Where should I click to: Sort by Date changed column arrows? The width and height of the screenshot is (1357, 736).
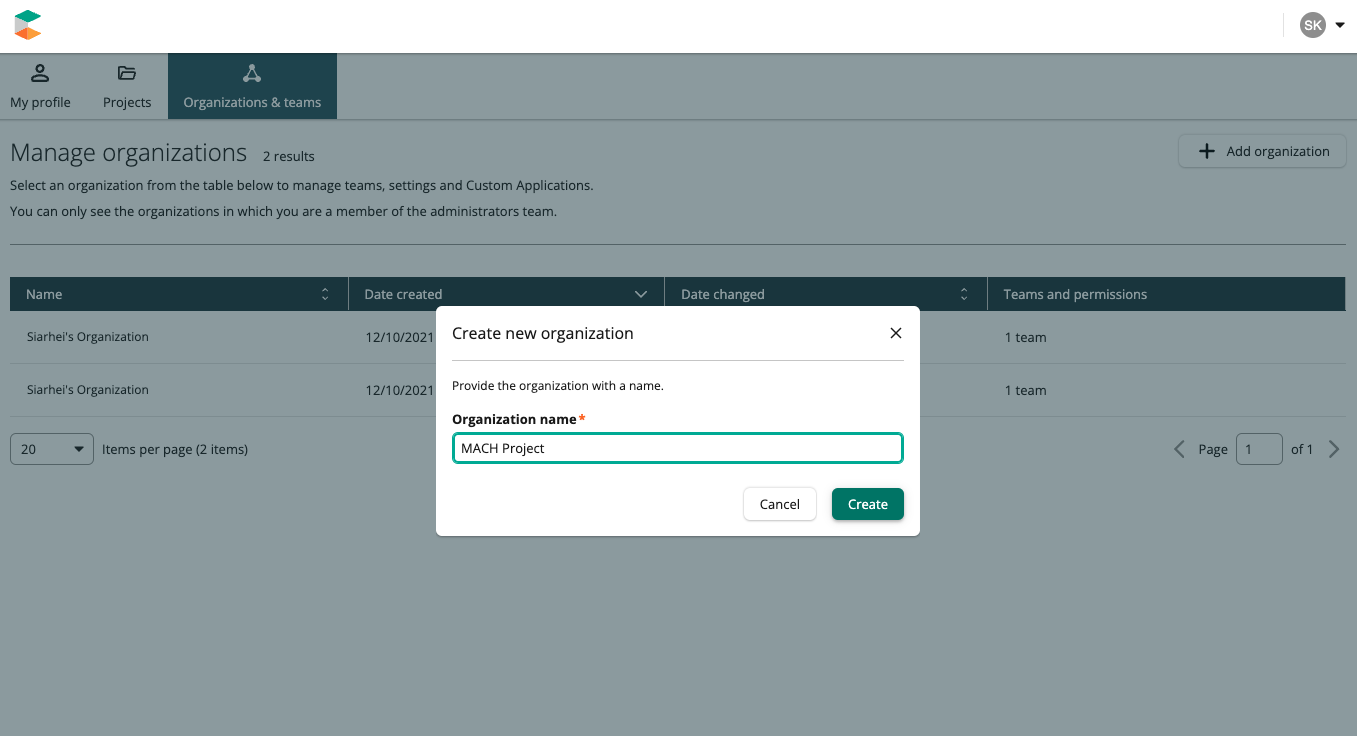(x=964, y=294)
